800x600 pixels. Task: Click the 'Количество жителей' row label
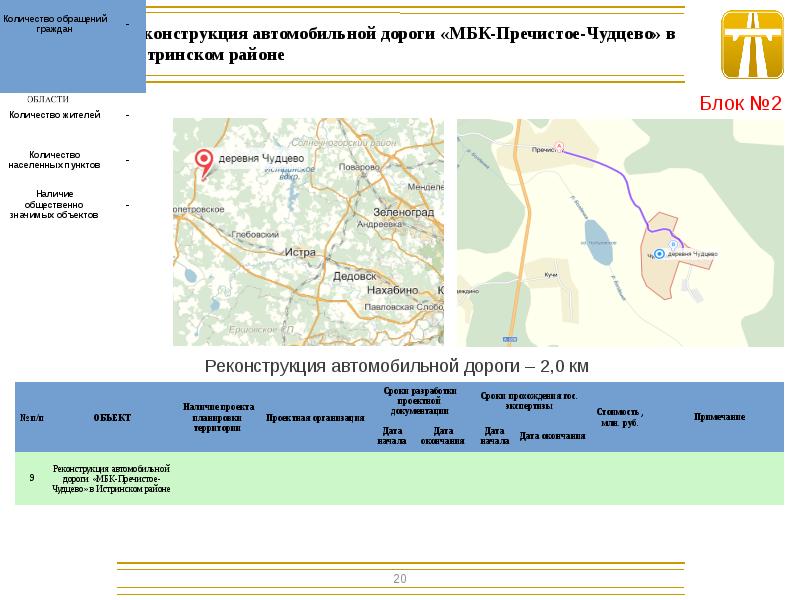click(55, 115)
